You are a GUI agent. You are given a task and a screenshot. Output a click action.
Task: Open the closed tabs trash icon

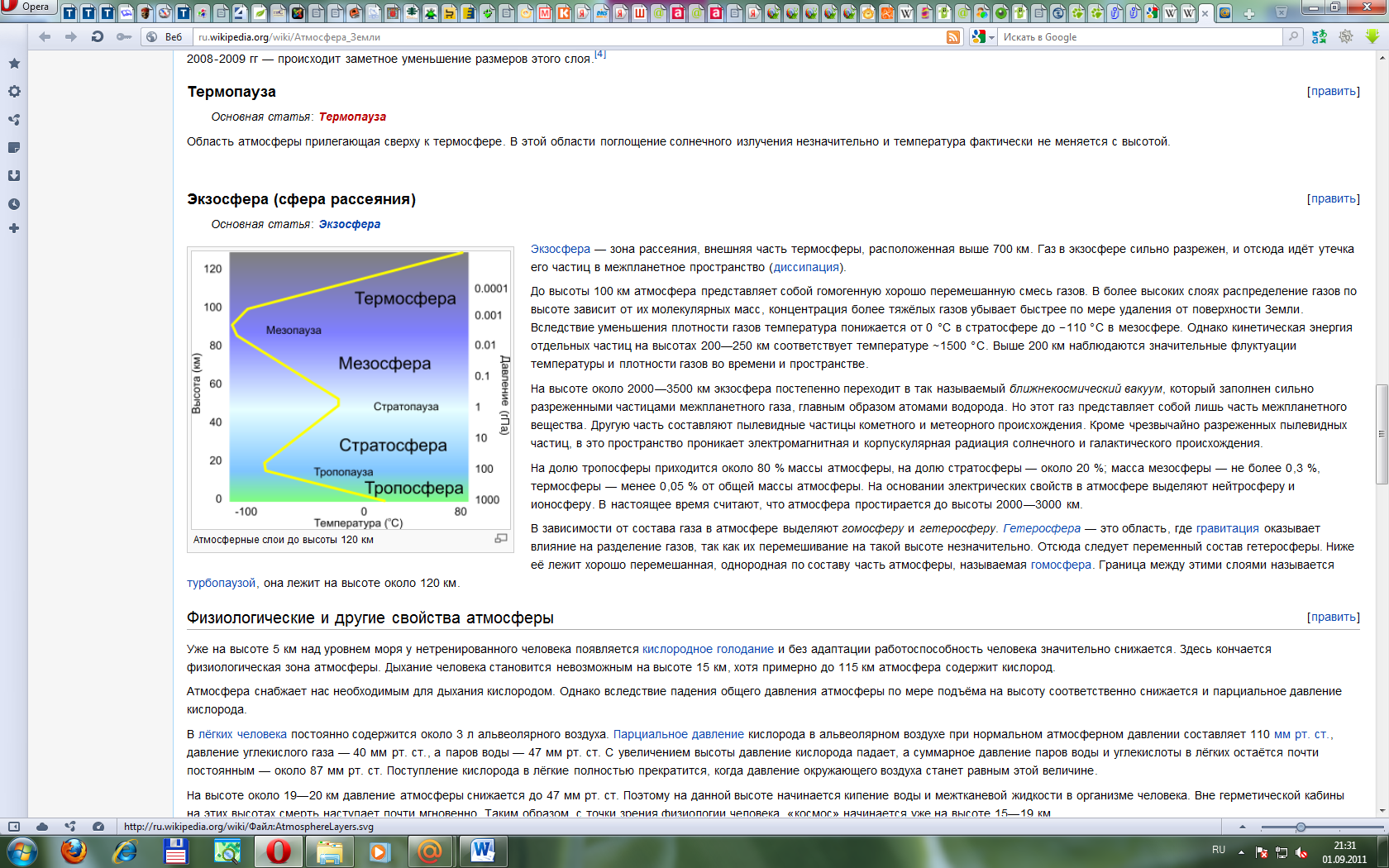(x=1281, y=12)
